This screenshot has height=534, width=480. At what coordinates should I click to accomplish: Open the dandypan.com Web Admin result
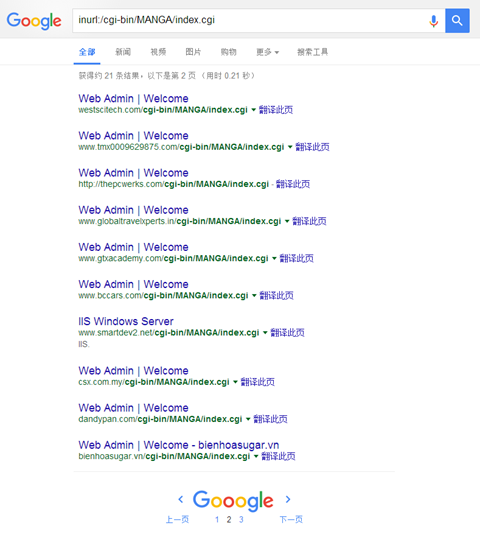133,408
